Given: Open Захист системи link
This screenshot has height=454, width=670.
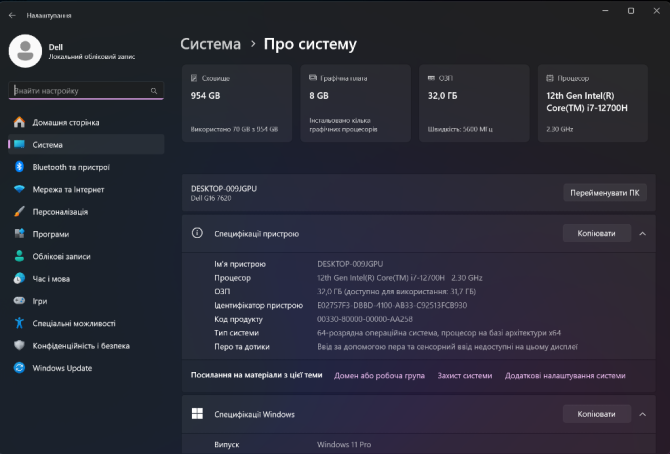Looking at the screenshot, I should pyautogui.click(x=464, y=375).
